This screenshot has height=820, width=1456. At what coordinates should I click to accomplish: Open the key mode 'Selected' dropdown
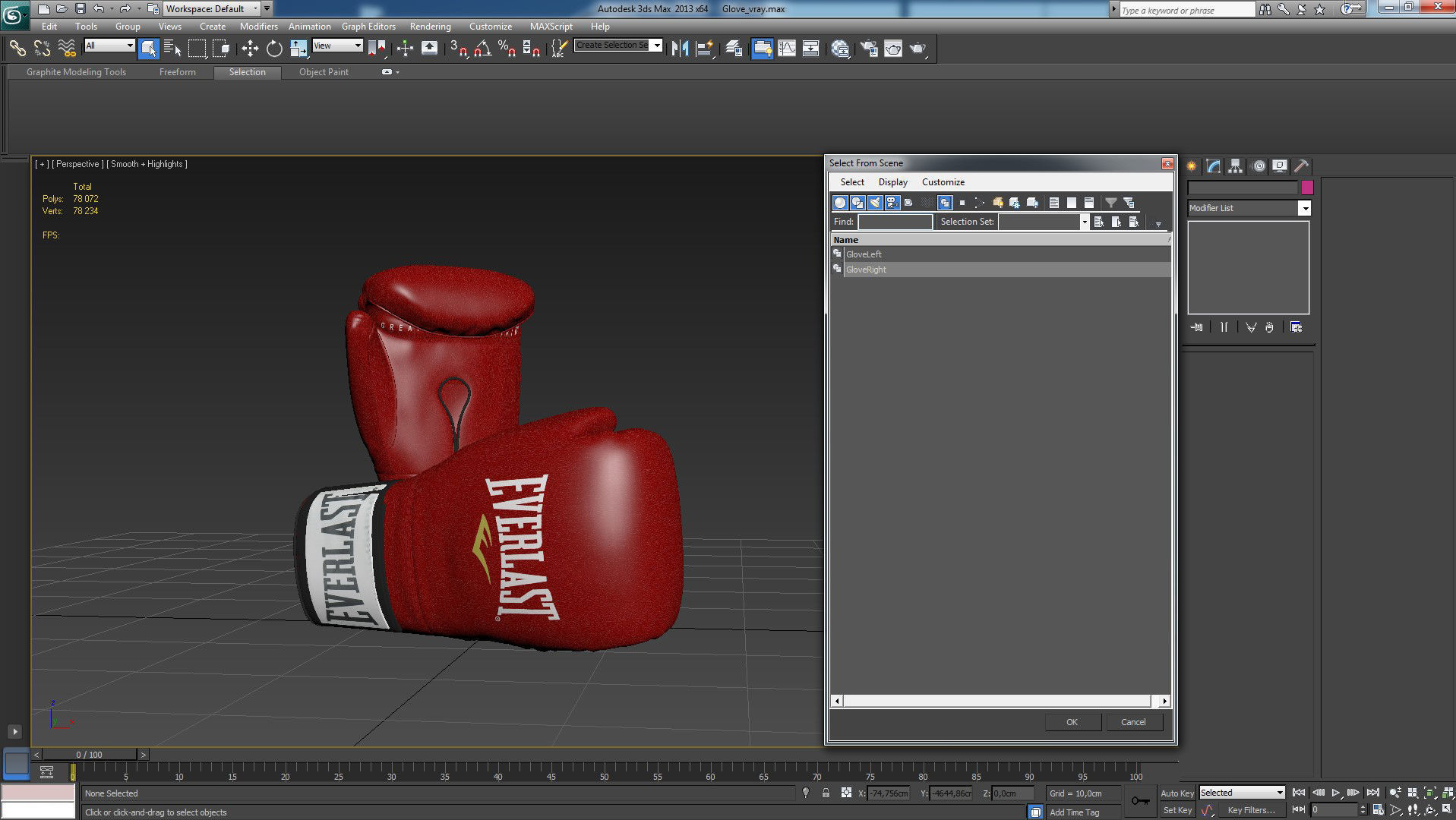[1242, 793]
